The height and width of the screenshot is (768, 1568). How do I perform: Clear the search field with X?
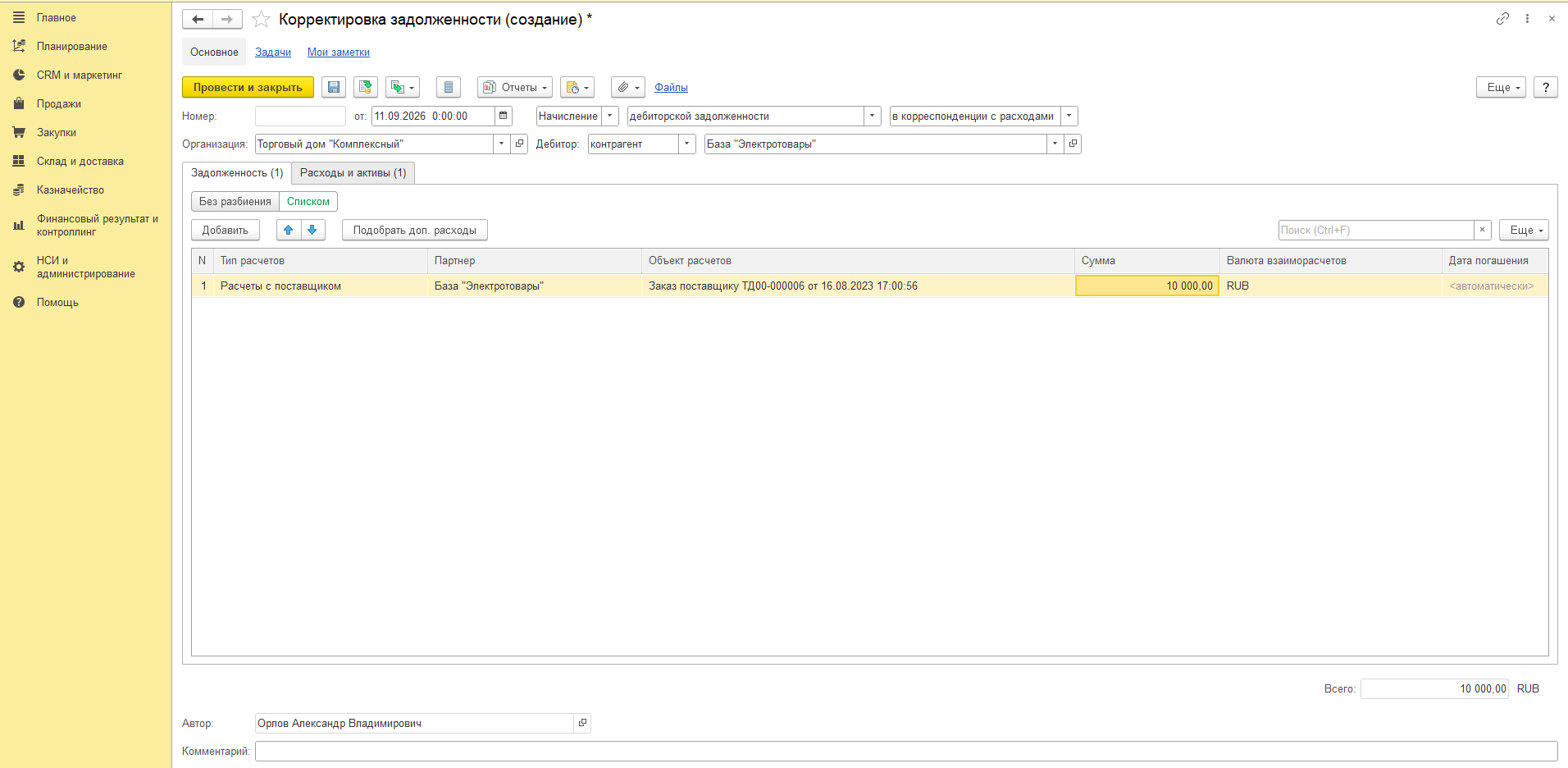pos(1482,230)
